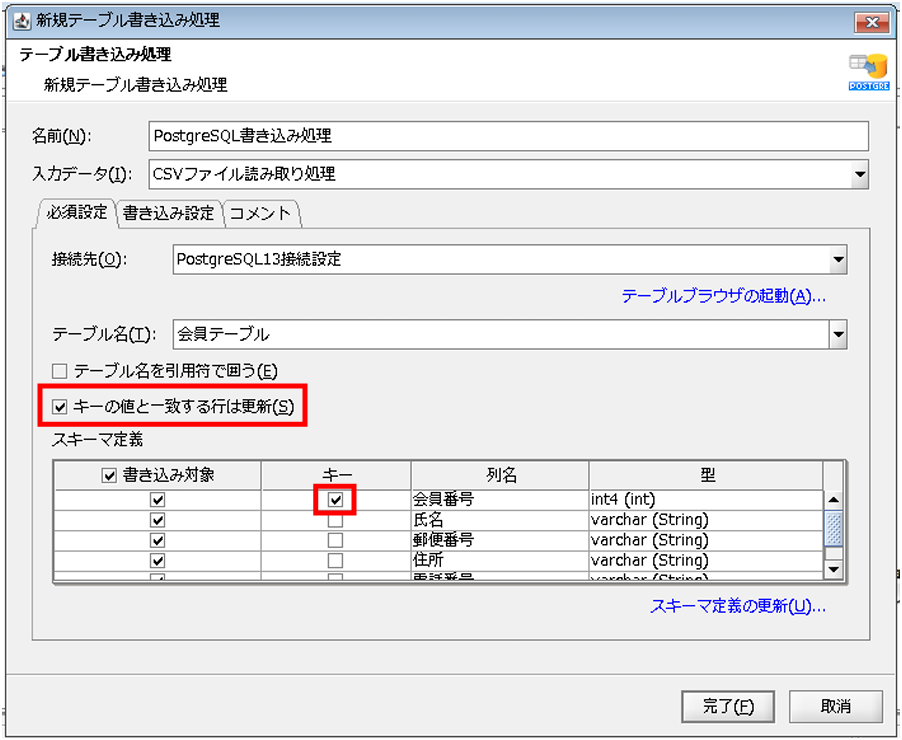
Task: Click the PostgreSQL adapter icon in header
Action: 867,71
